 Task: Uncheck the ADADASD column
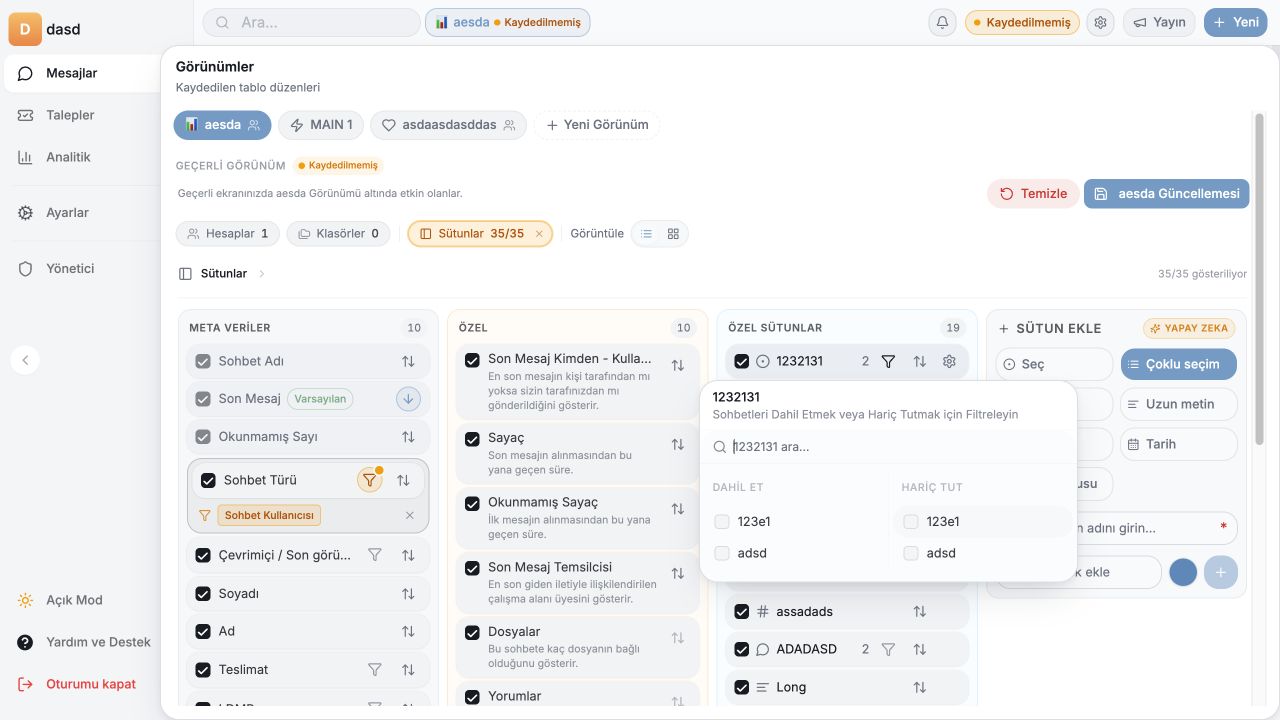tap(741, 650)
